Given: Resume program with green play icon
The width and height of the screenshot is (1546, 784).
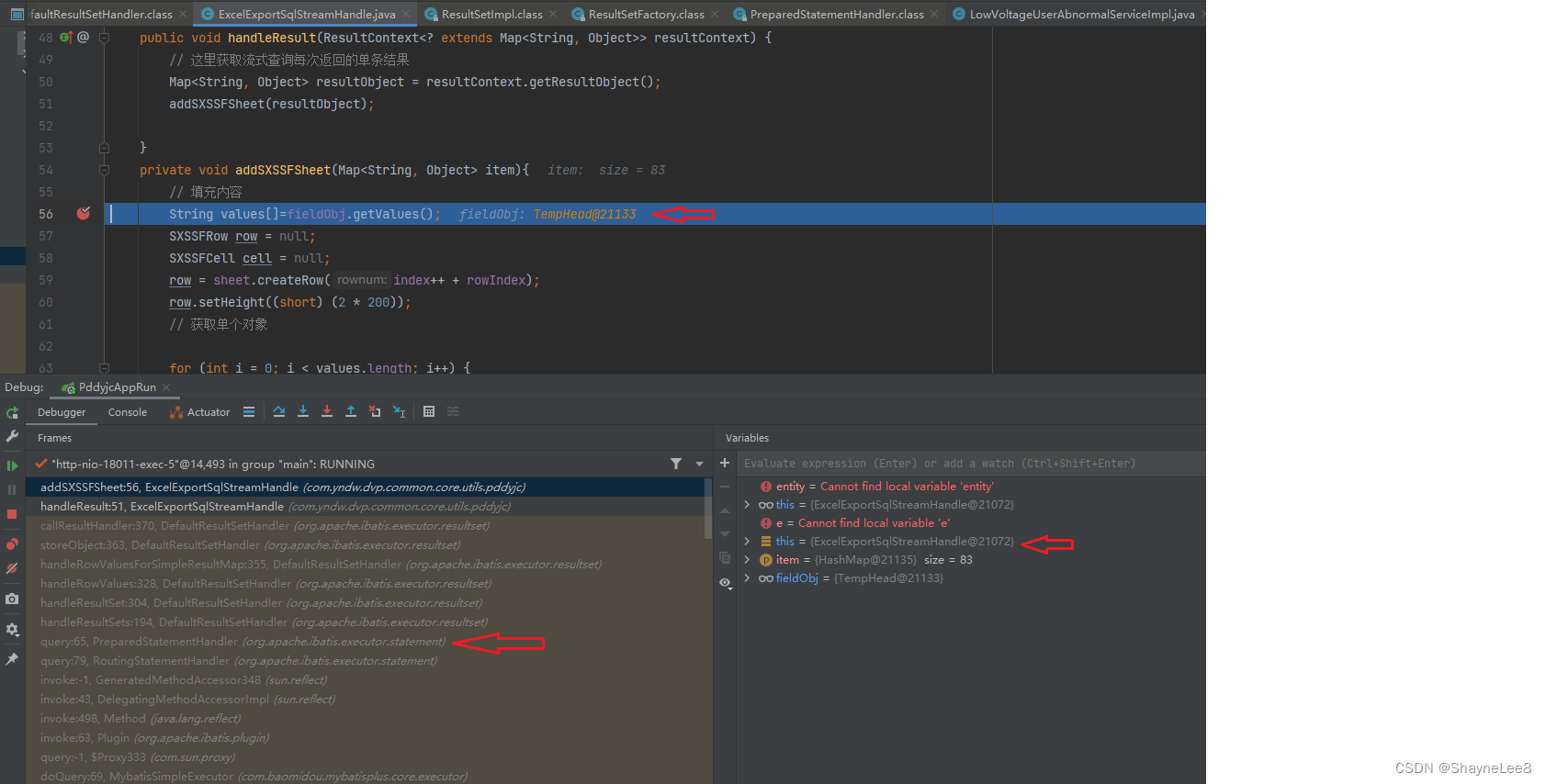Looking at the screenshot, I should [12, 465].
